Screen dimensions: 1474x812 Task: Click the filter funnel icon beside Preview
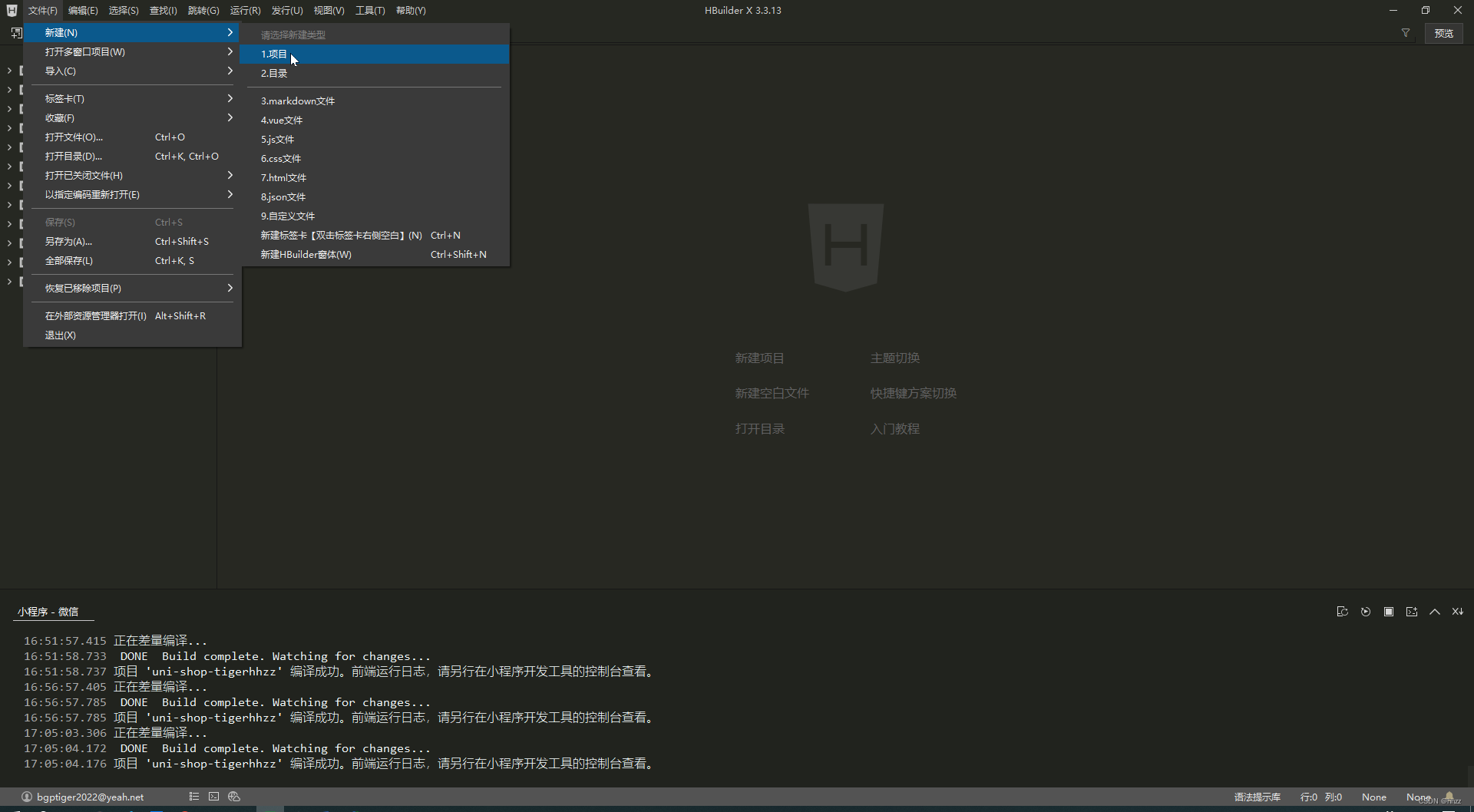tap(1406, 33)
